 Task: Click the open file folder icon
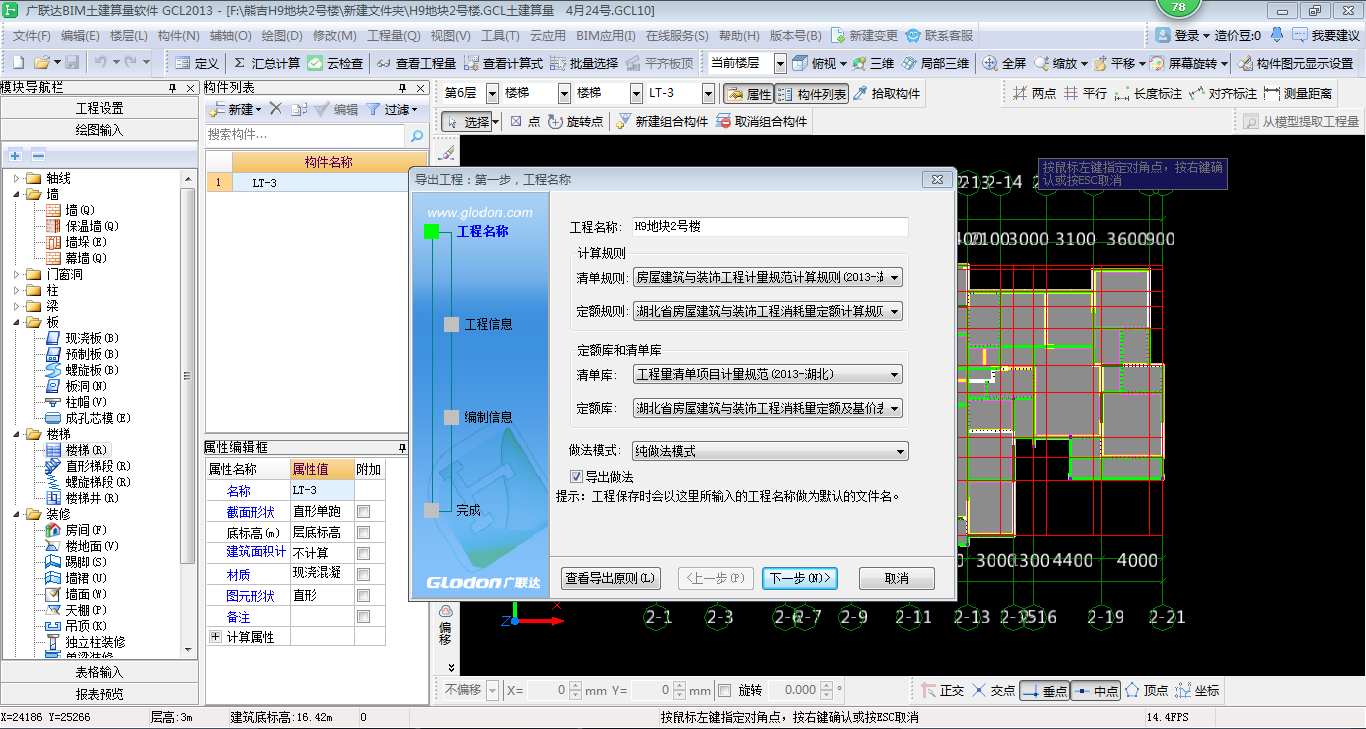41,63
